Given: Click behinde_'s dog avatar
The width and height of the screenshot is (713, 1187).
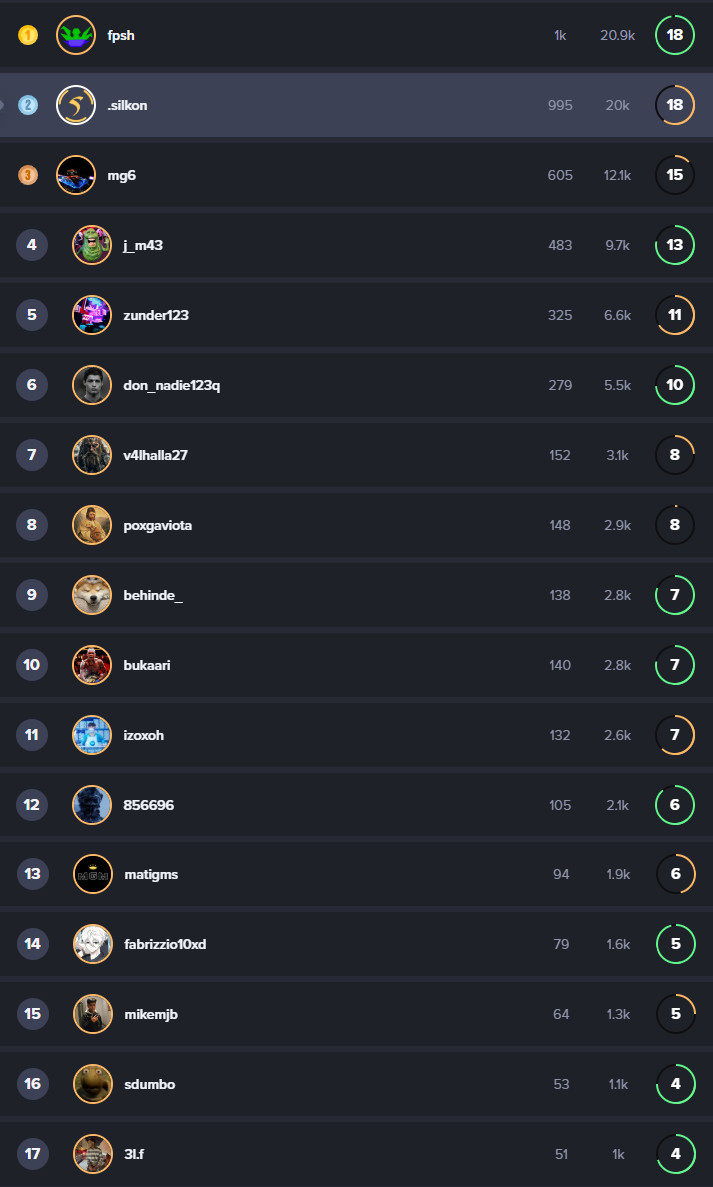Looking at the screenshot, I should 92,595.
